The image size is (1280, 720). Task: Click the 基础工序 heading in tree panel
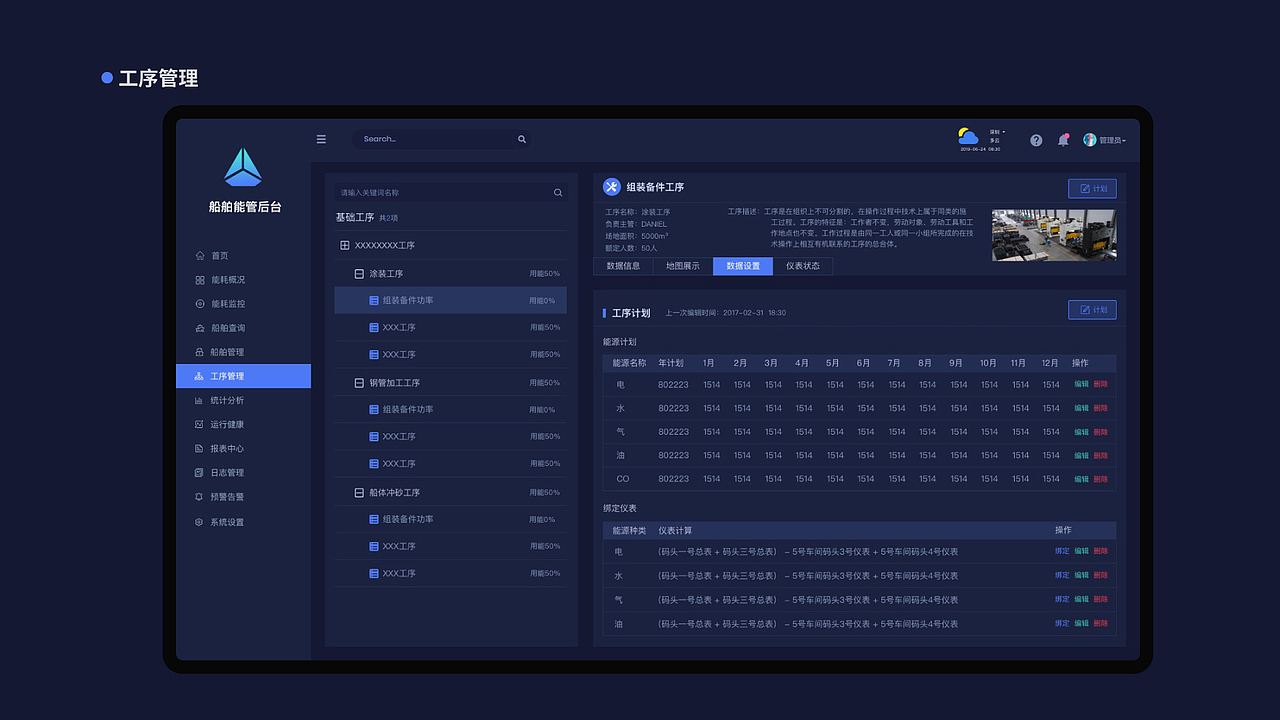pos(354,217)
